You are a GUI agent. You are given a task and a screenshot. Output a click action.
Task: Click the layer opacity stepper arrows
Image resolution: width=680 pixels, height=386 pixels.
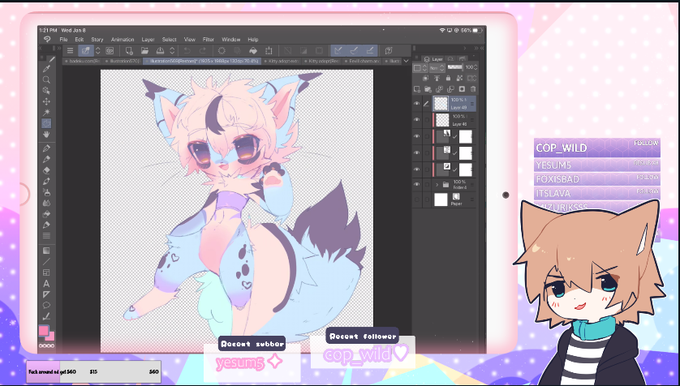(x=476, y=68)
